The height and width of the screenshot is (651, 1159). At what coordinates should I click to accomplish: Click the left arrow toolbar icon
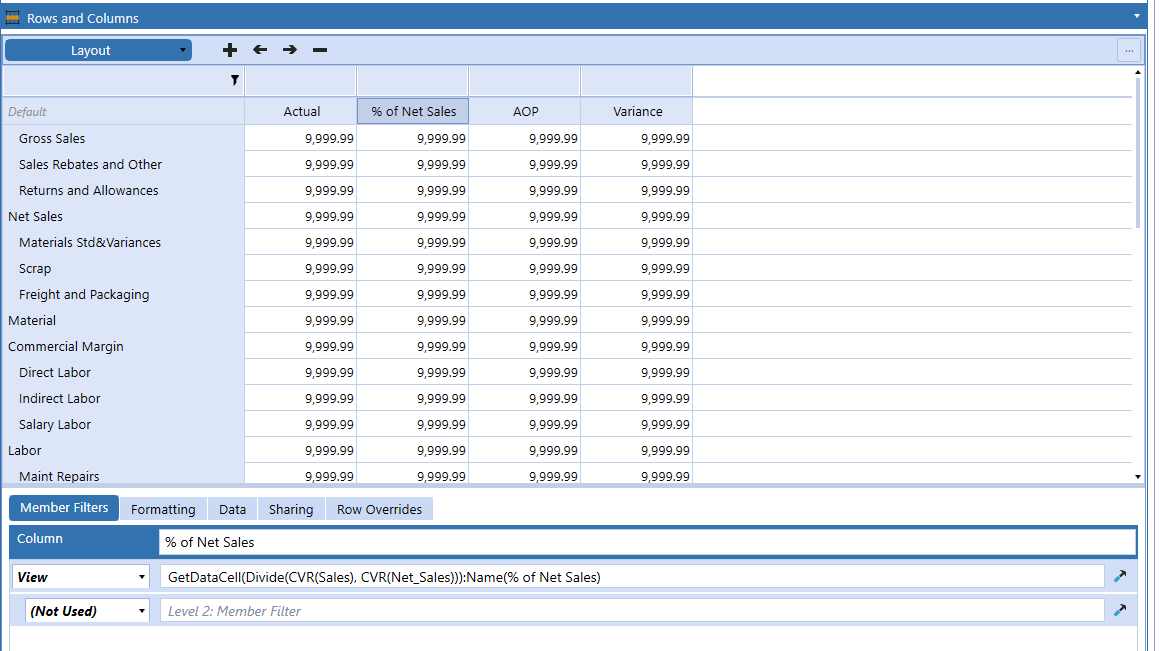point(259,49)
